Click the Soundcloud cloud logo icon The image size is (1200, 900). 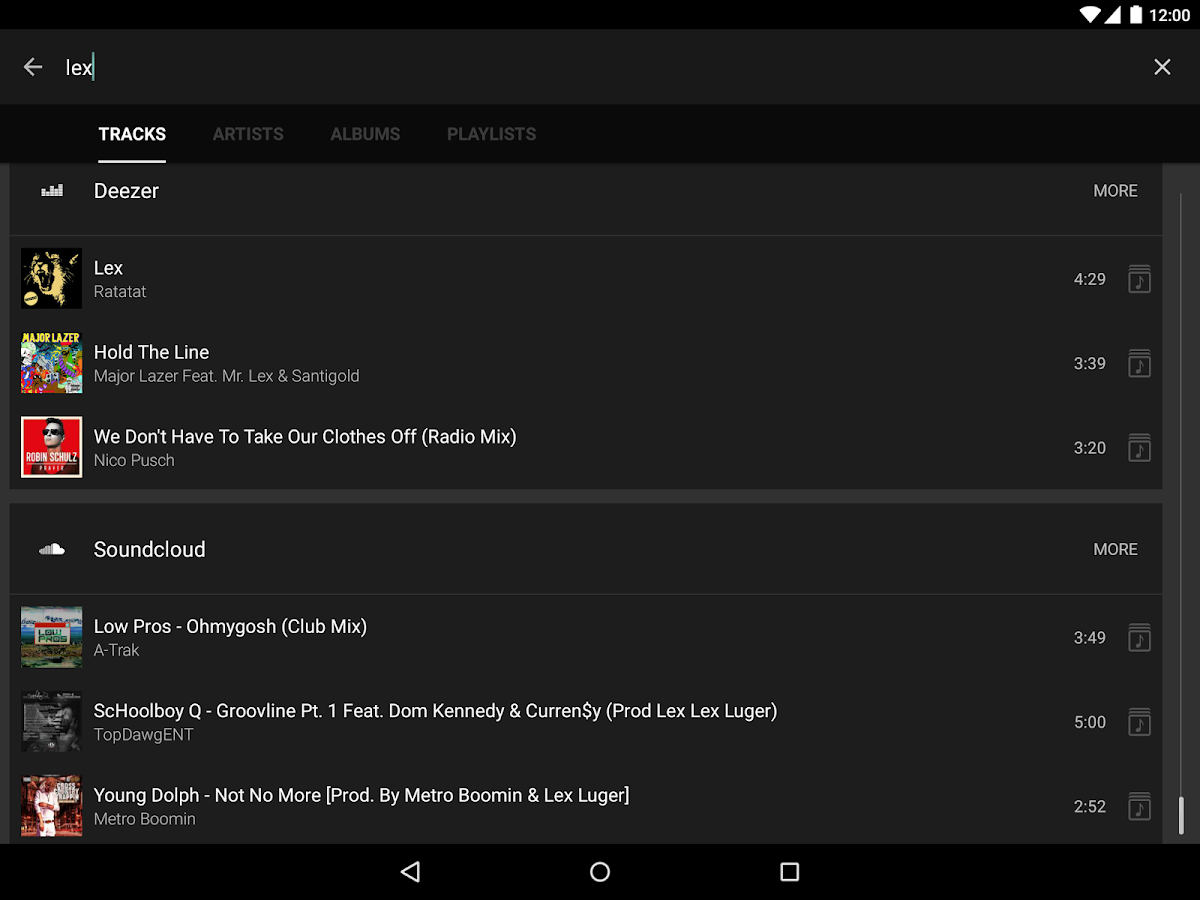pos(52,549)
